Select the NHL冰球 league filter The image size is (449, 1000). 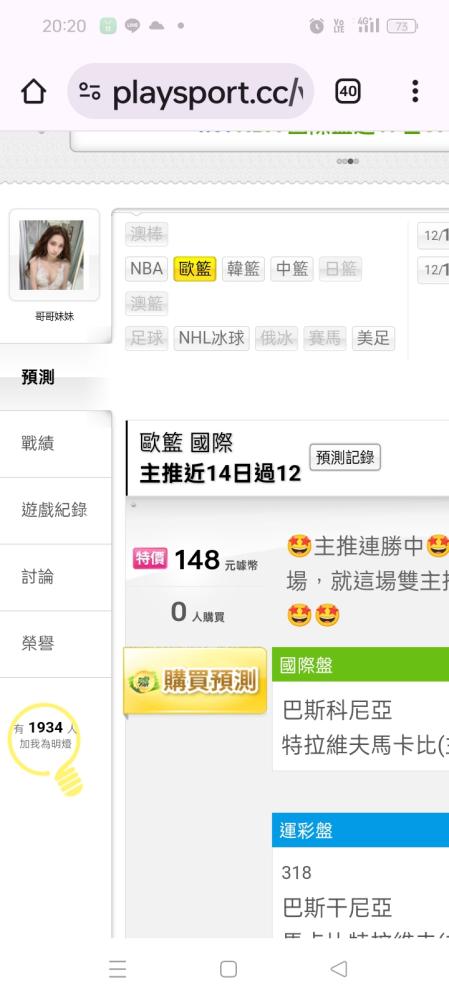pyautogui.click(x=211, y=338)
